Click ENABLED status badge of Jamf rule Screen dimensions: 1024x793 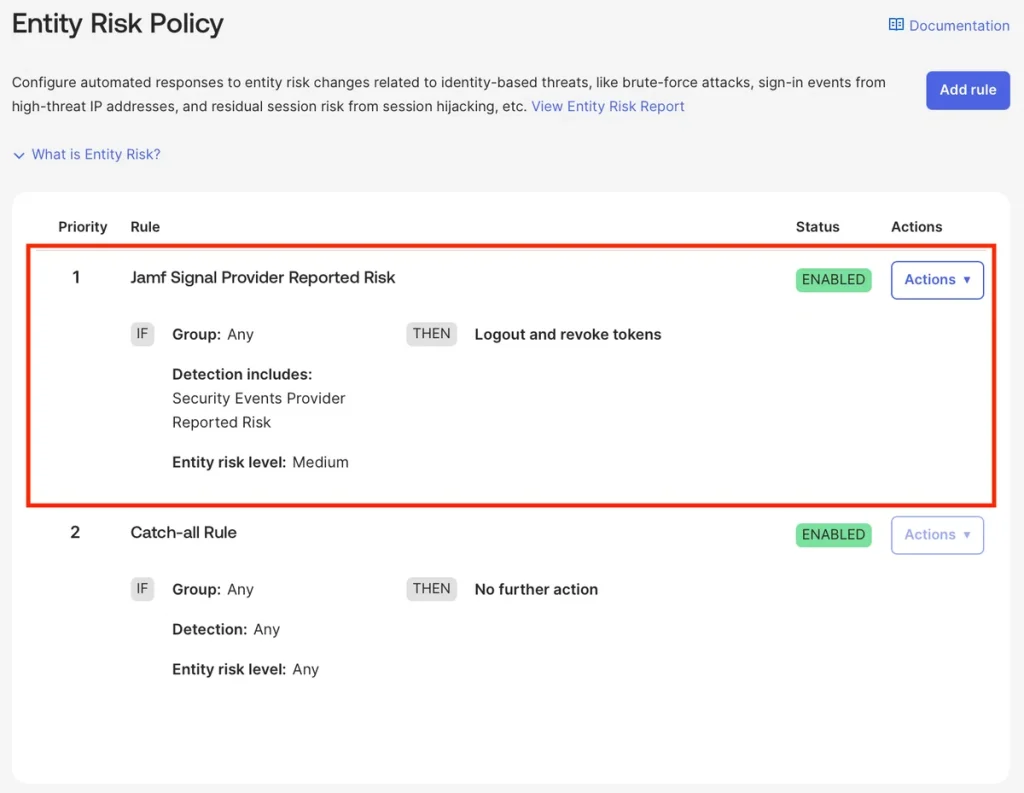833,280
